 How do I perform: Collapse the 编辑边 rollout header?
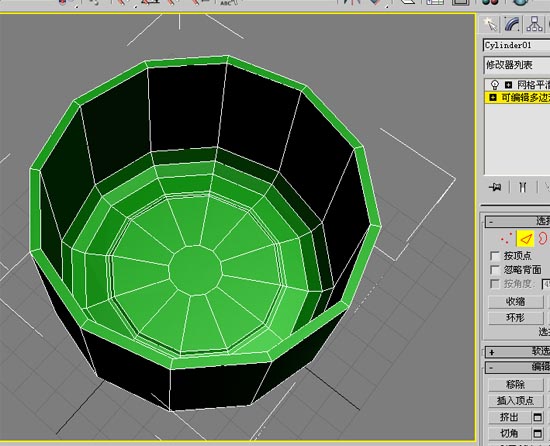(x=517, y=367)
